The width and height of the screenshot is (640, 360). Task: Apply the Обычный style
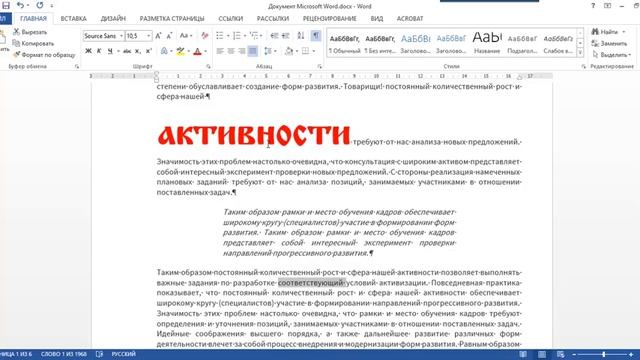344,43
